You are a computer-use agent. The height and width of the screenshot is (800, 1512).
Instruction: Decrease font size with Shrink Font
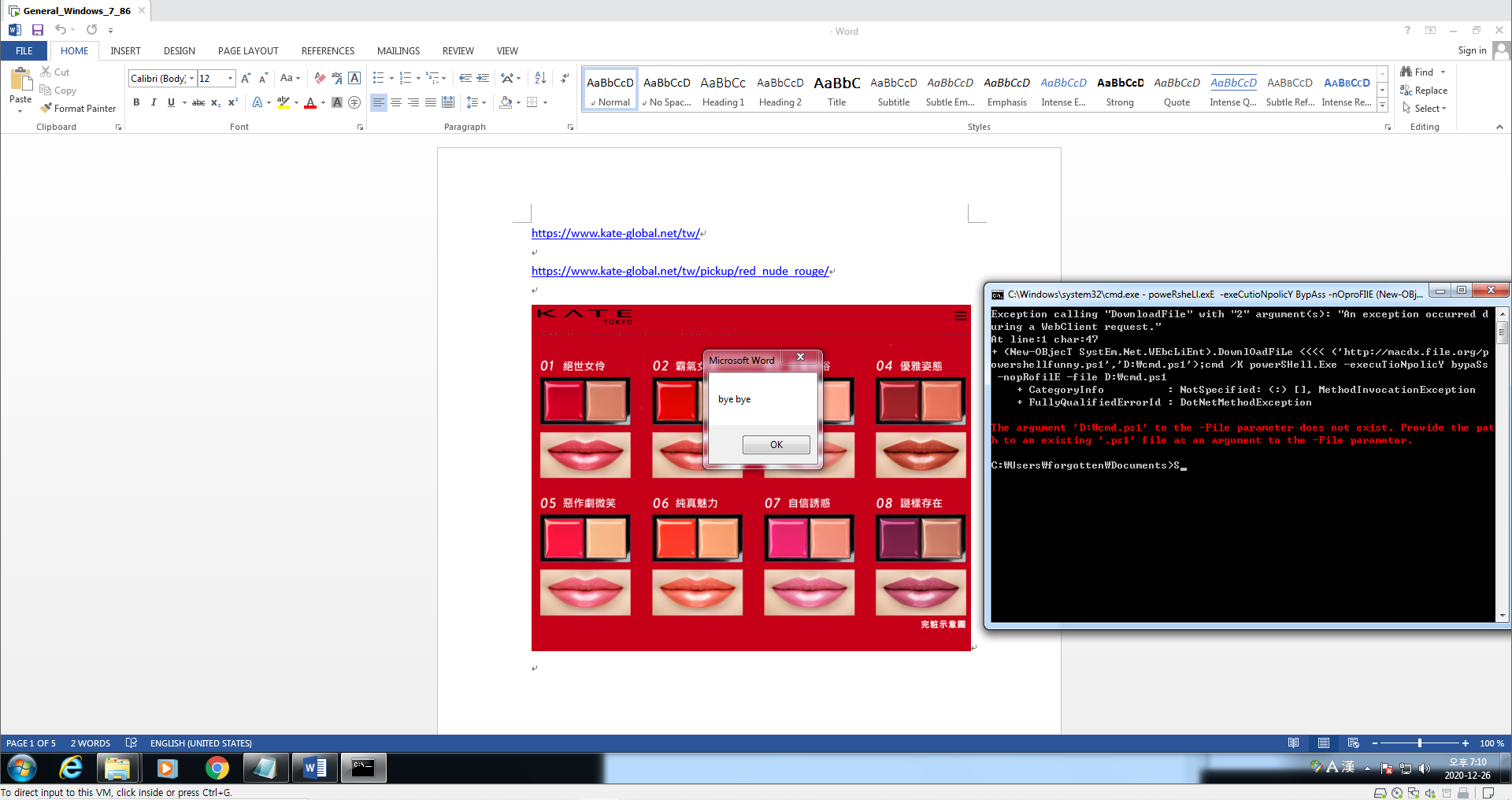coord(263,78)
